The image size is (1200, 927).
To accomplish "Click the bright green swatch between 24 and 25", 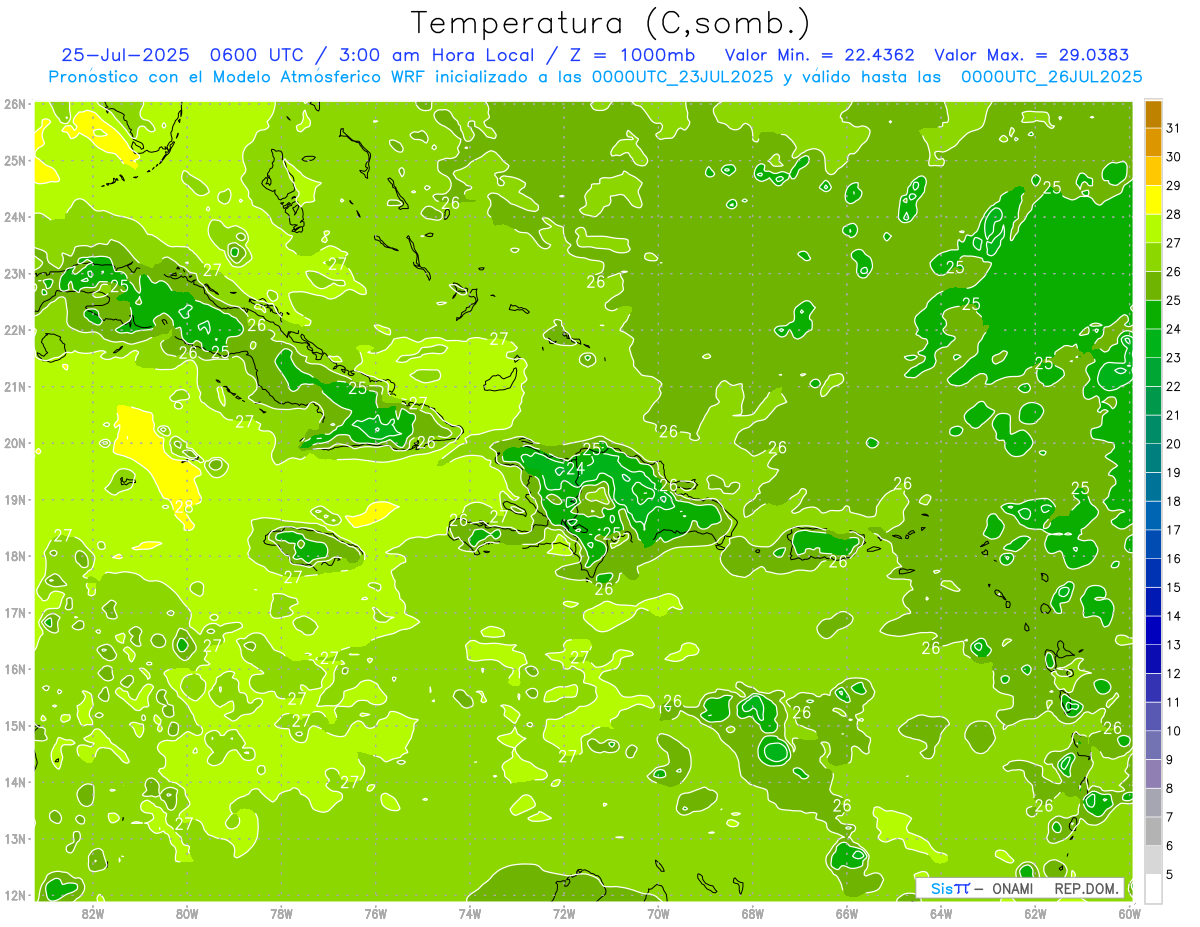I will click(x=1153, y=315).
